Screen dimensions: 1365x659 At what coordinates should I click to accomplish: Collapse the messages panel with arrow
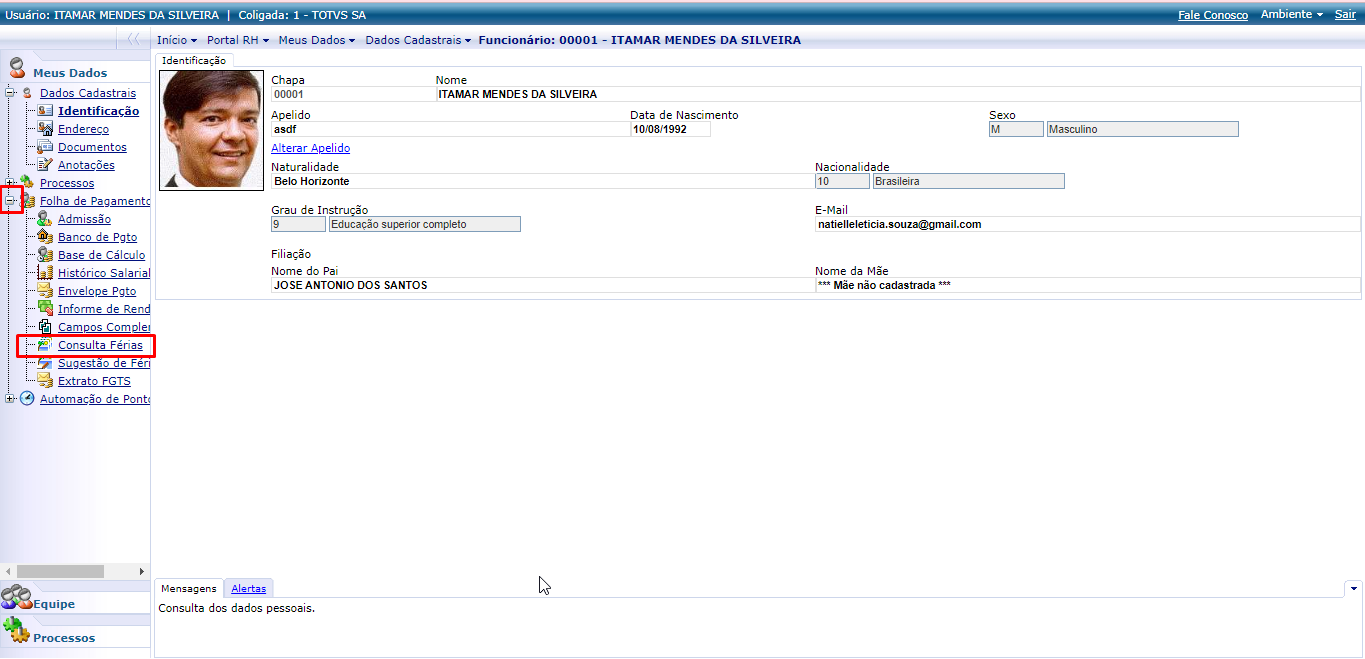tap(1354, 588)
